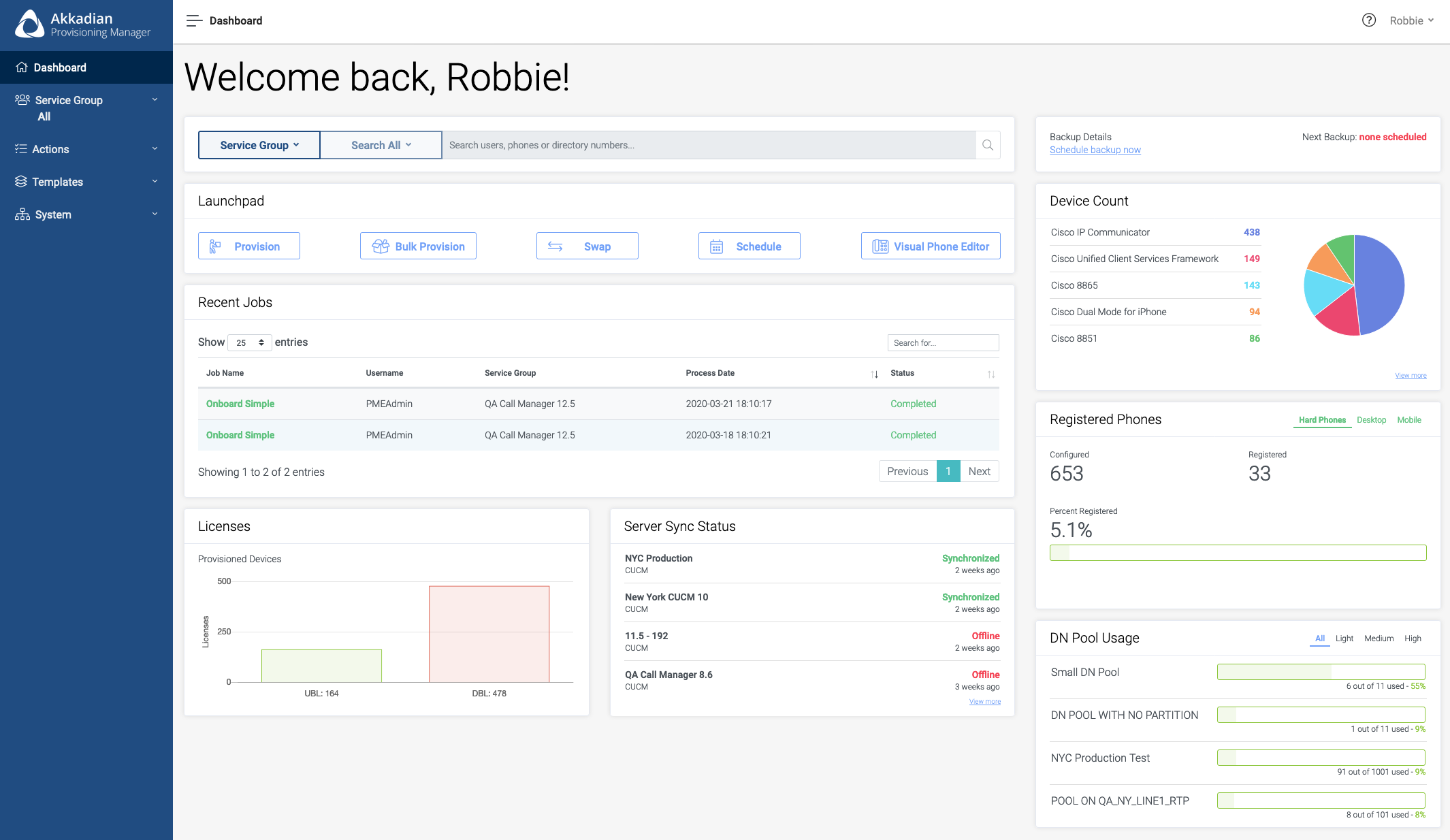Click the search magnifier icon

coord(988,145)
